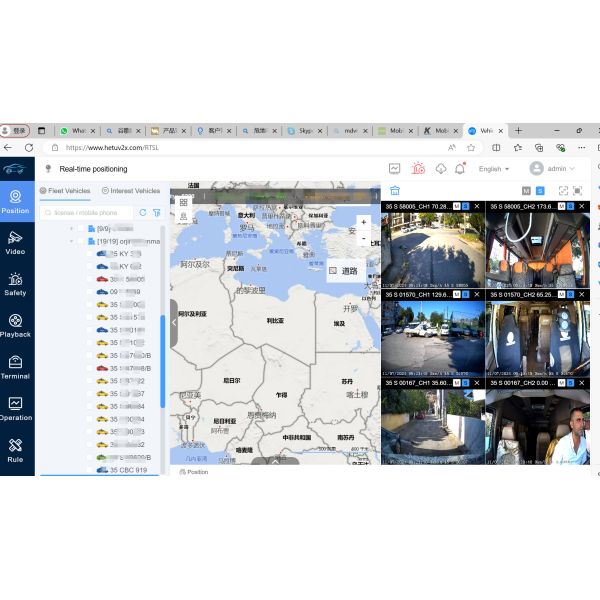Click the trash icon above video grid
This screenshot has height=600, width=600.
point(395,190)
